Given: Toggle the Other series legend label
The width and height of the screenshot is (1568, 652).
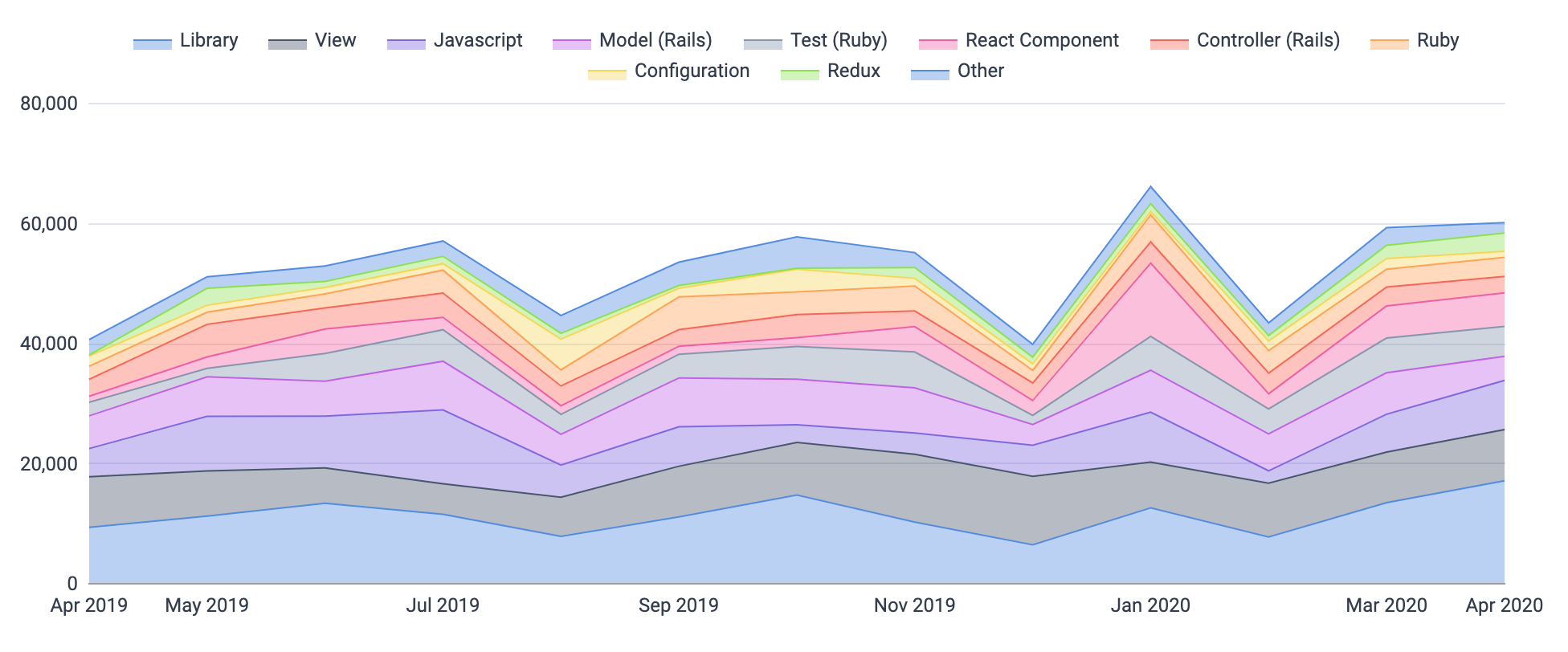Looking at the screenshot, I should click(x=980, y=71).
